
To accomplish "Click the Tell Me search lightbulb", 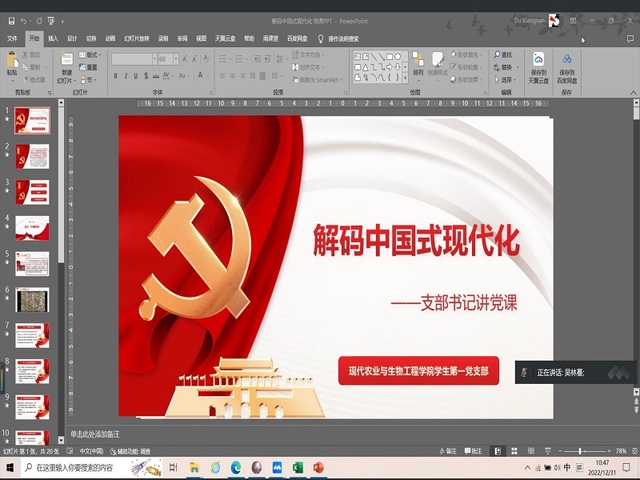I will pos(321,39).
